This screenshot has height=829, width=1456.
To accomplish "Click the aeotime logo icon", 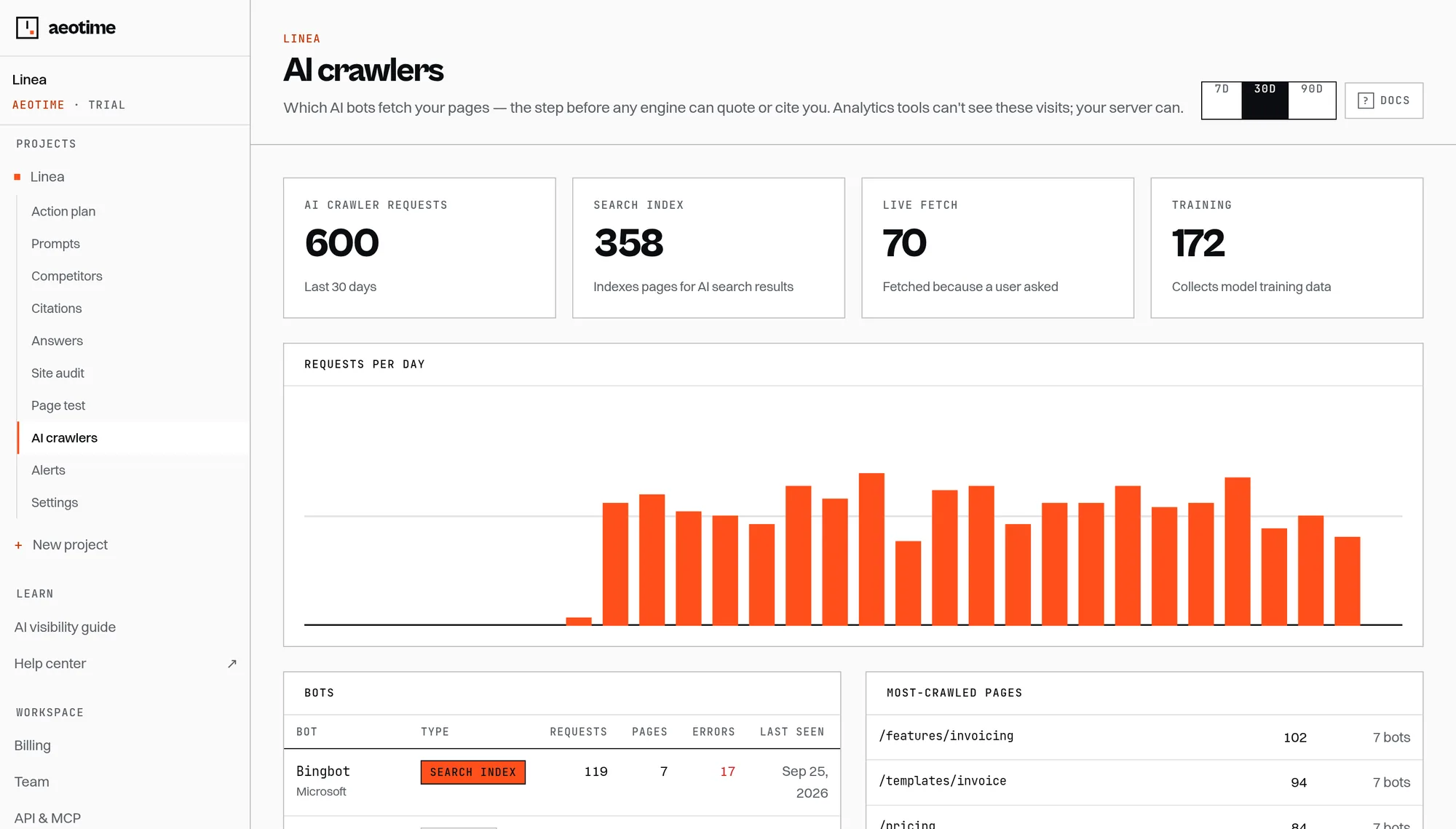I will (27, 28).
